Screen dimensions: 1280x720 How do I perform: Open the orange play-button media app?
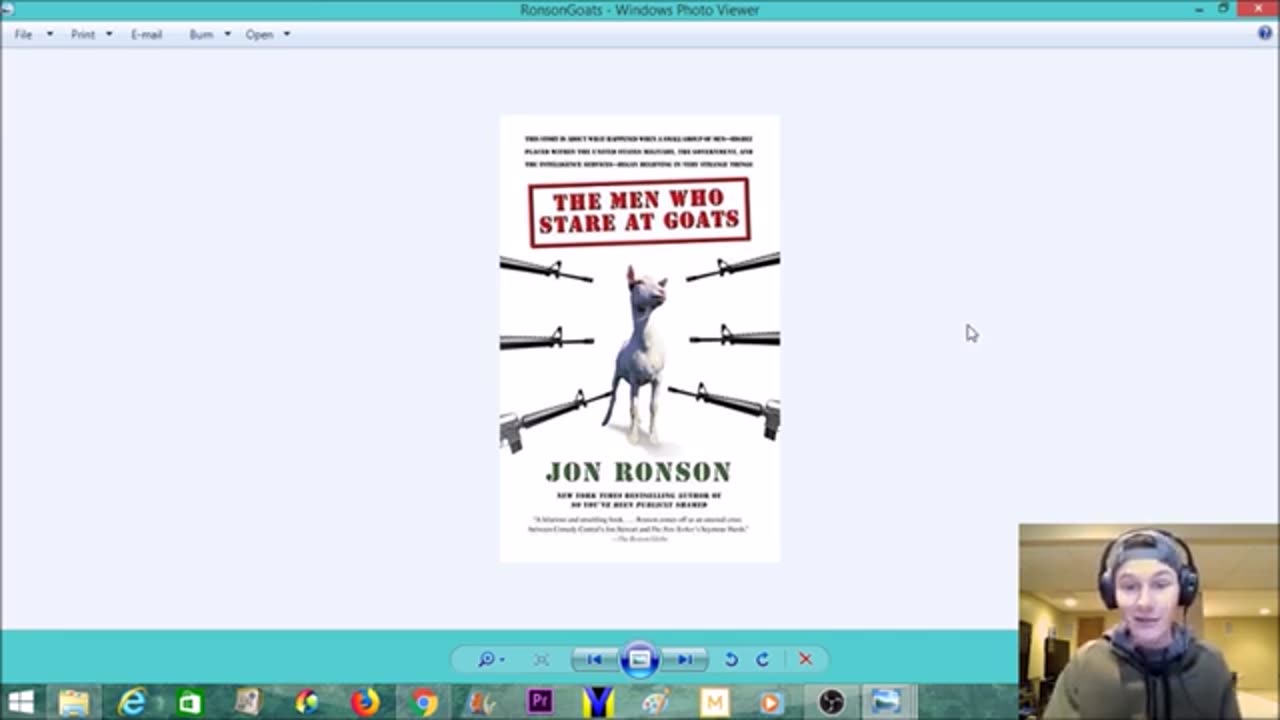pos(771,703)
